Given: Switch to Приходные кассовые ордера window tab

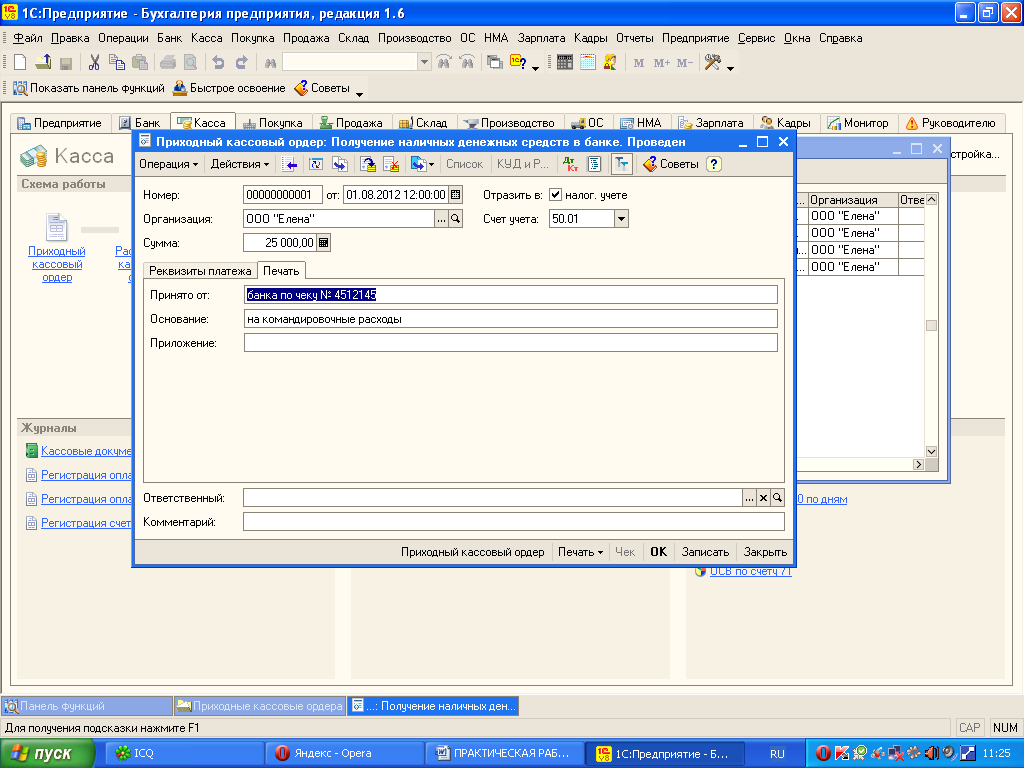Looking at the screenshot, I should coord(260,706).
